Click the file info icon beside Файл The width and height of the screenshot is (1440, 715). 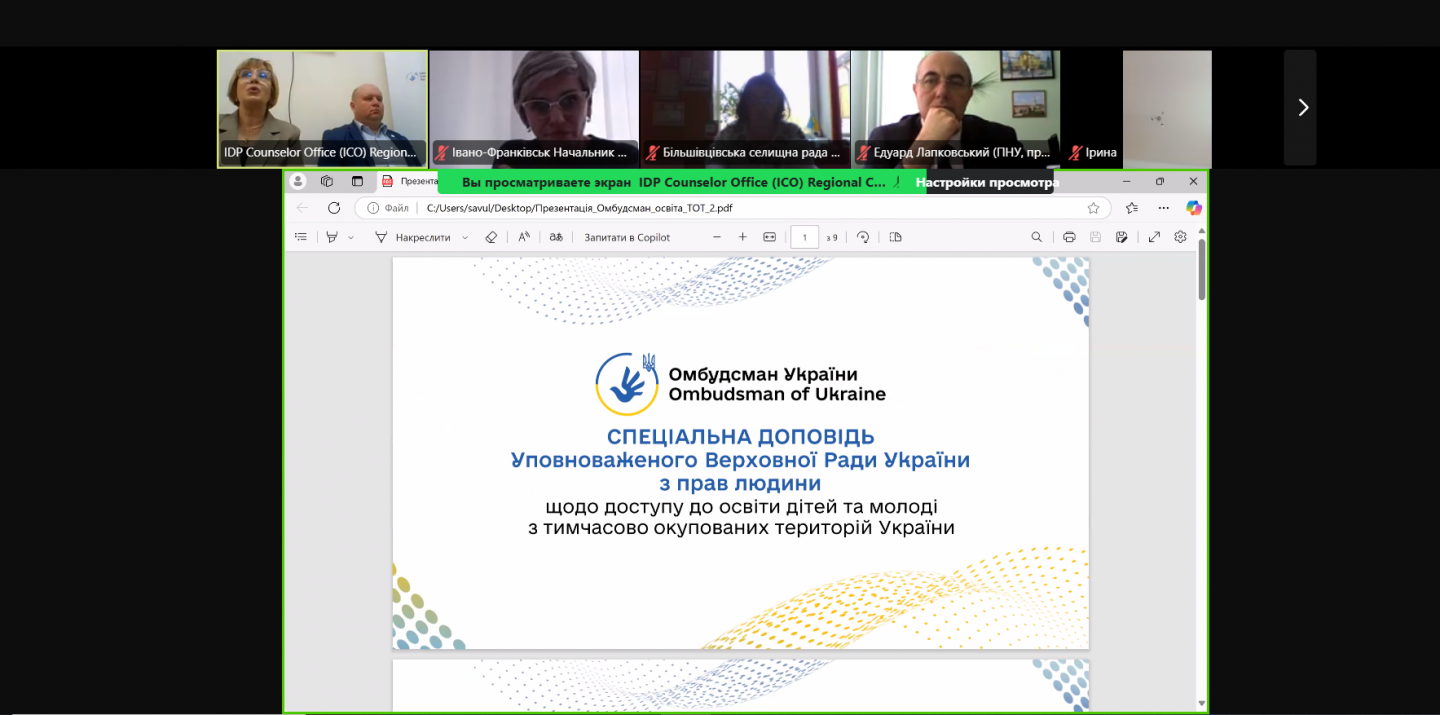(x=372, y=208)
